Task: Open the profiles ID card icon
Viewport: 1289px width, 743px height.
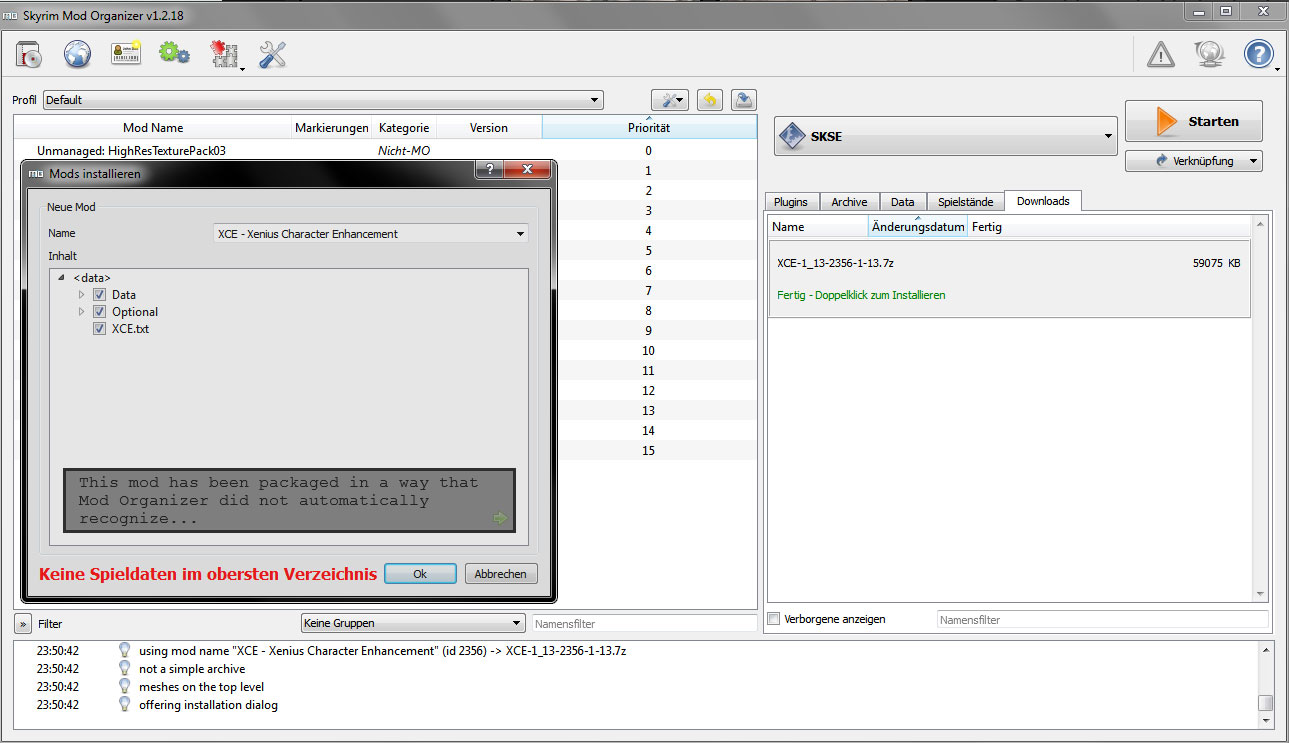Action: pos(126,55)
